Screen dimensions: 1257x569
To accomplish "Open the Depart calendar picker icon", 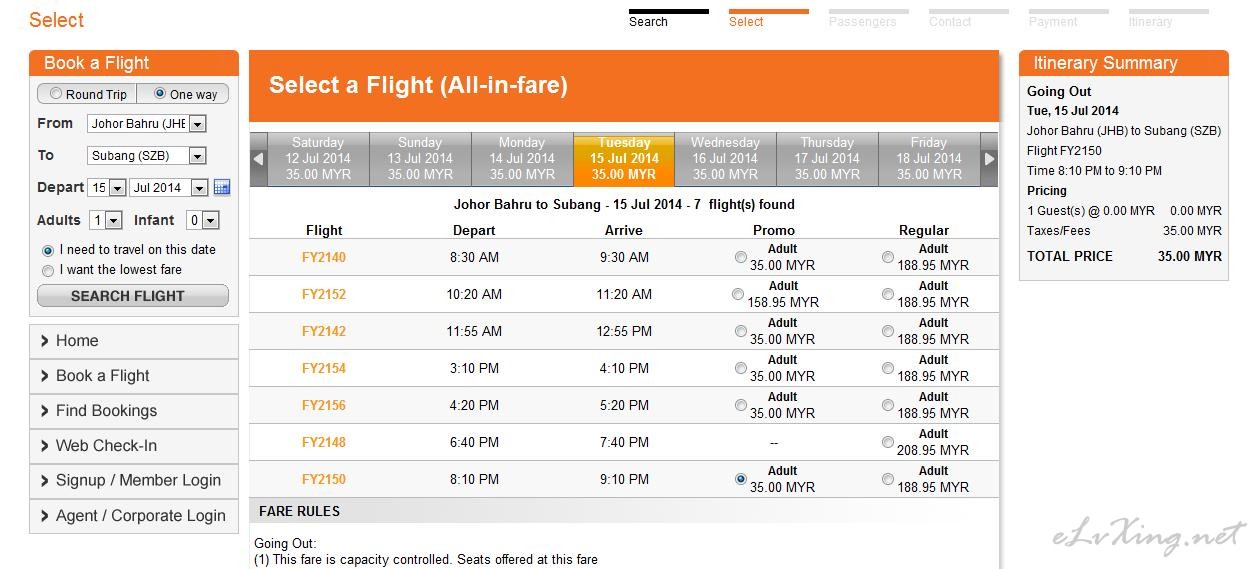I will point(222,188).
